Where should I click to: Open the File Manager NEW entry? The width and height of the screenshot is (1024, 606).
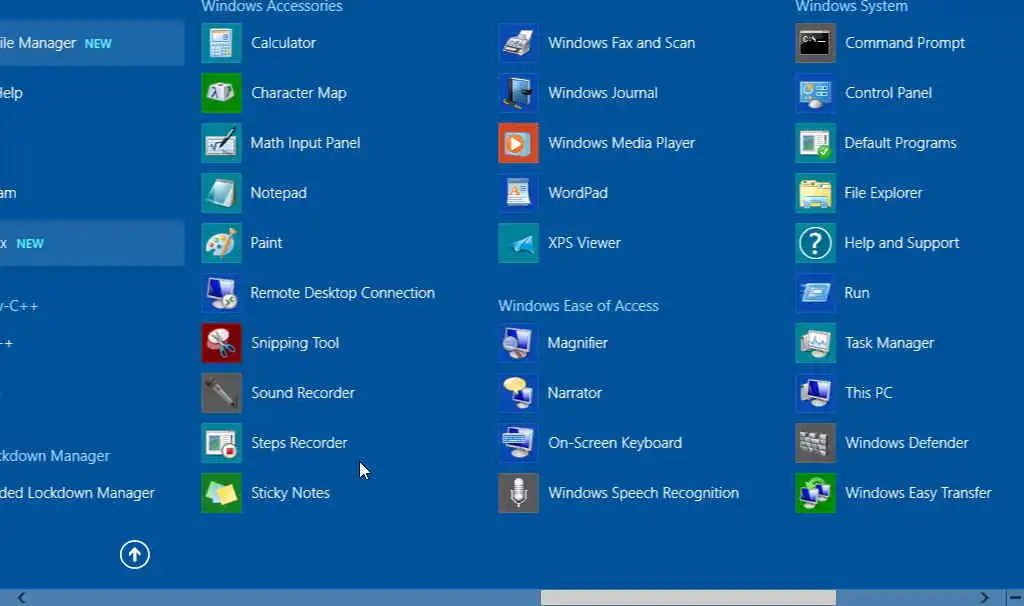tap(91, 43)
